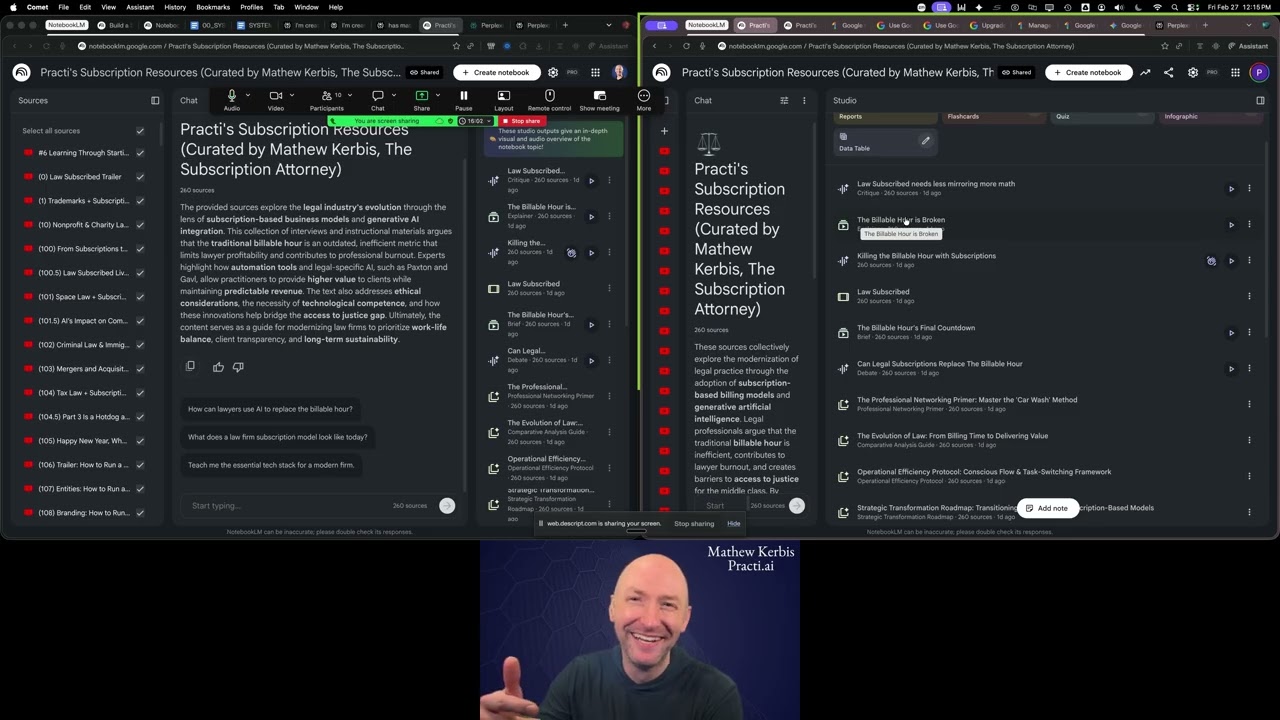This screenshot has height=720, width=1280.
Task: Select suggestion 'How can lawyers use AI to replace the billable hour?'
Action: coord(270,409)
